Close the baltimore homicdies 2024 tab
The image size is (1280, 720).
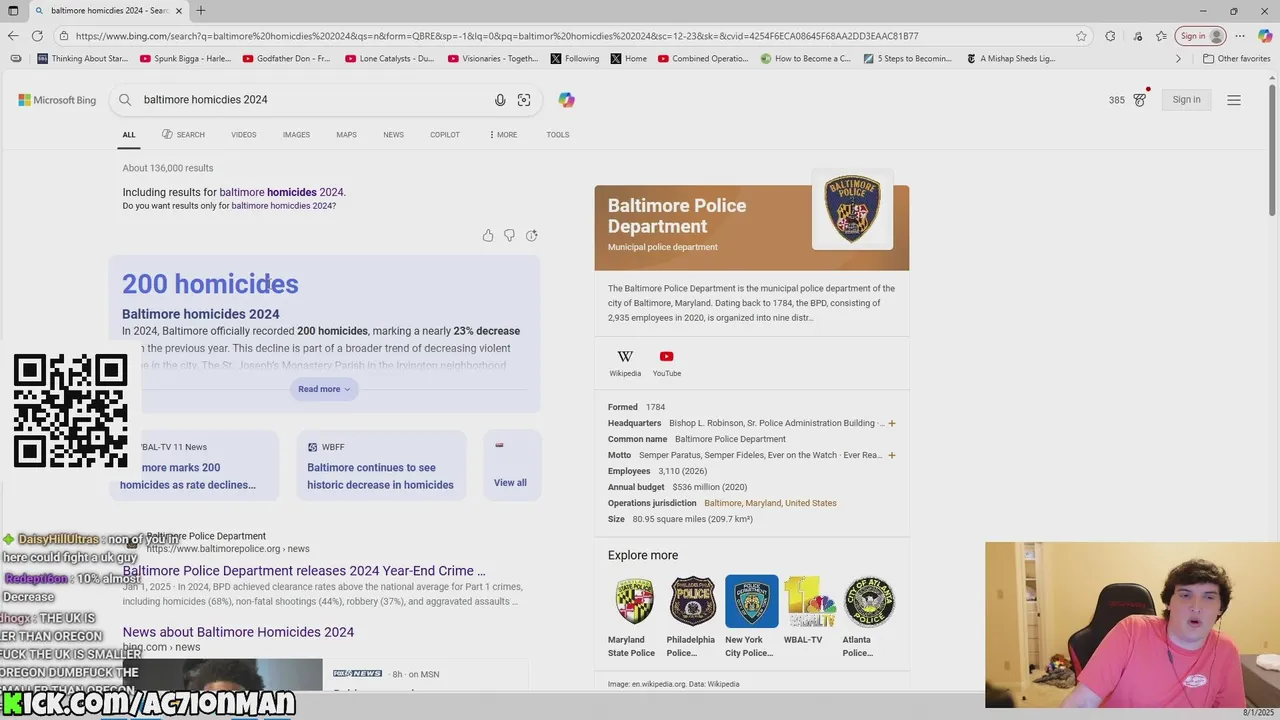coord(180,11)
